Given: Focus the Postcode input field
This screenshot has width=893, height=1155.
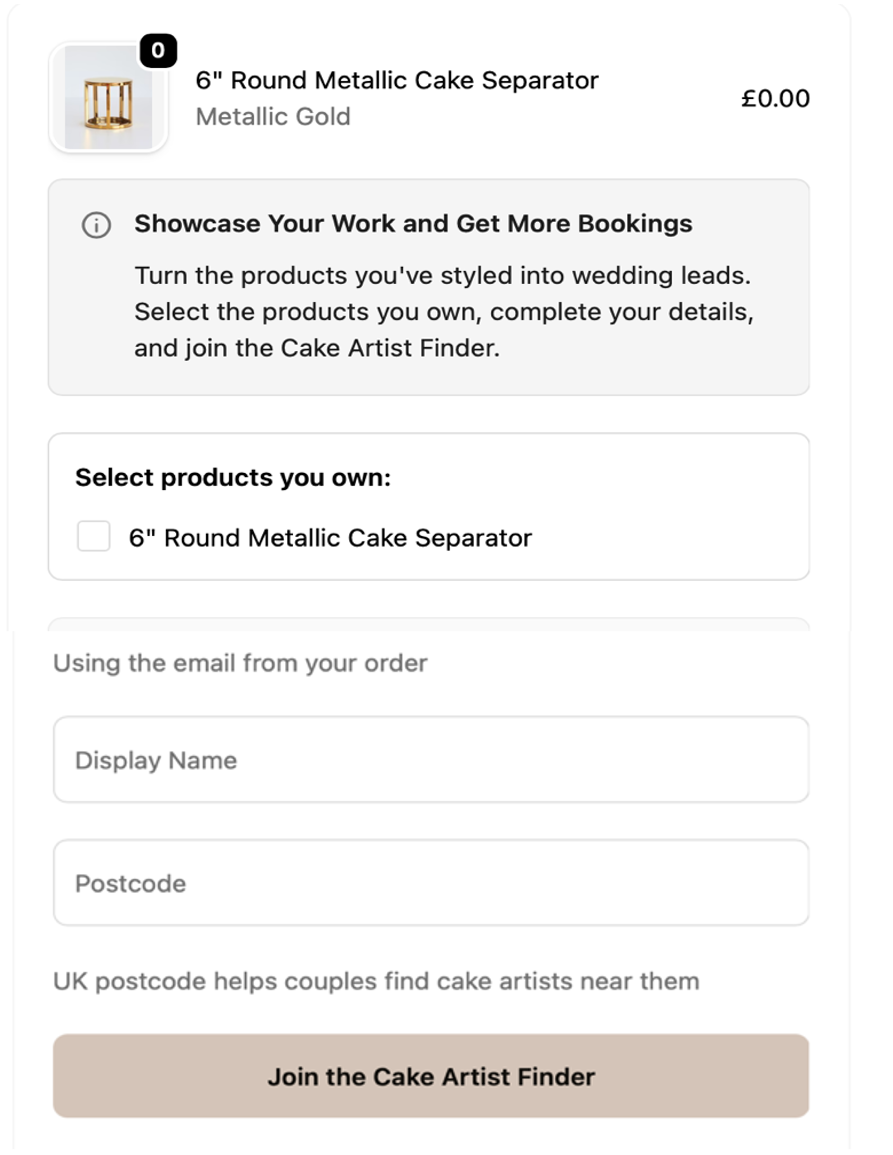Looking at the screenshot, I should [x=430, y=883].
